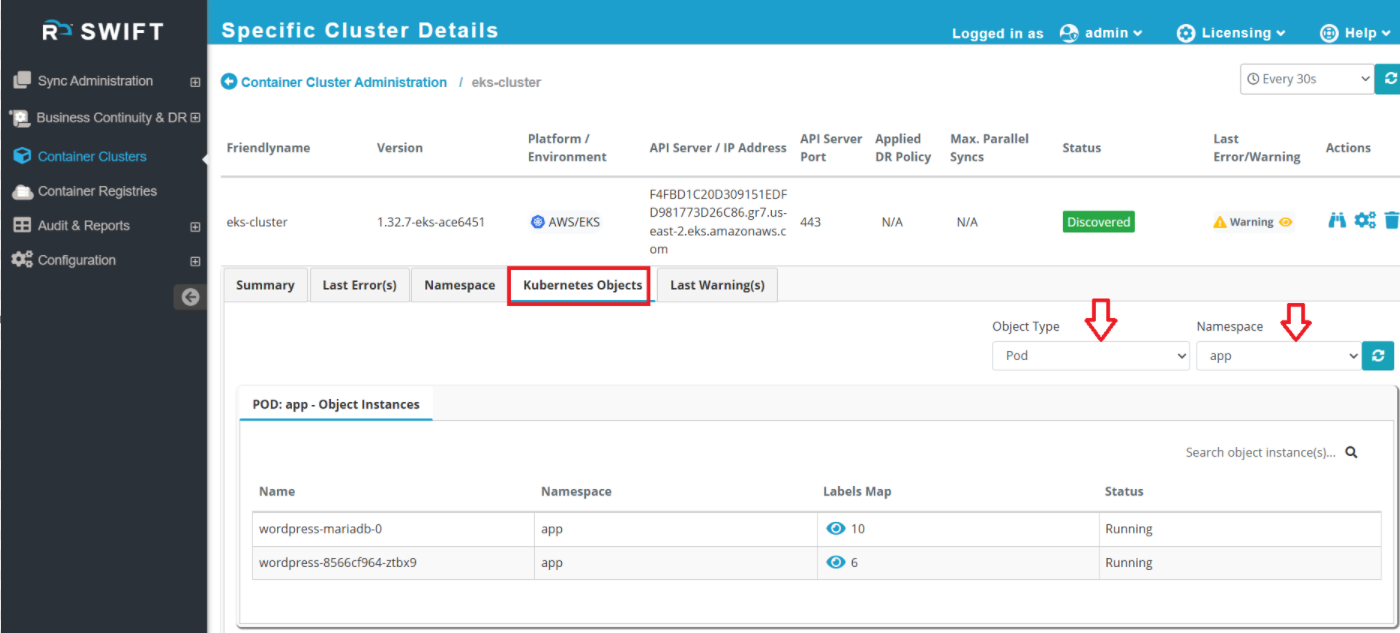Screen dimensions: 1400x633
Task: Switch to the Last Warning(s) tab
Action: [717, 285]
